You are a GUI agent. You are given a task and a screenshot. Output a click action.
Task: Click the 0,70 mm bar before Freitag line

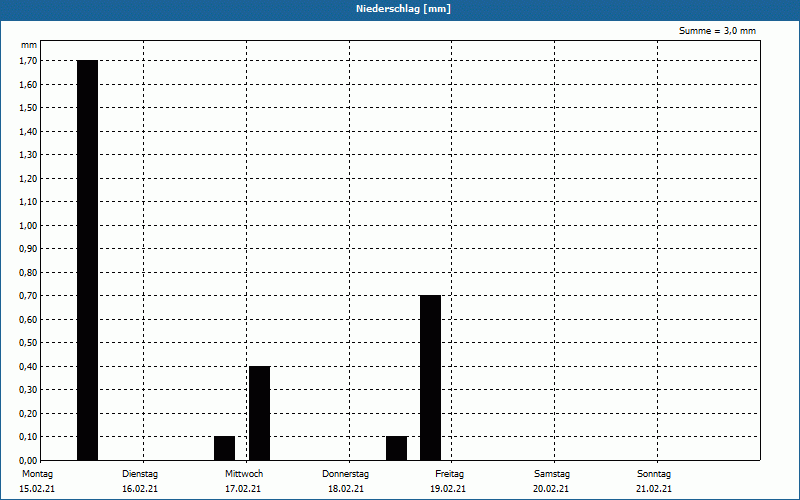(430, 378)
